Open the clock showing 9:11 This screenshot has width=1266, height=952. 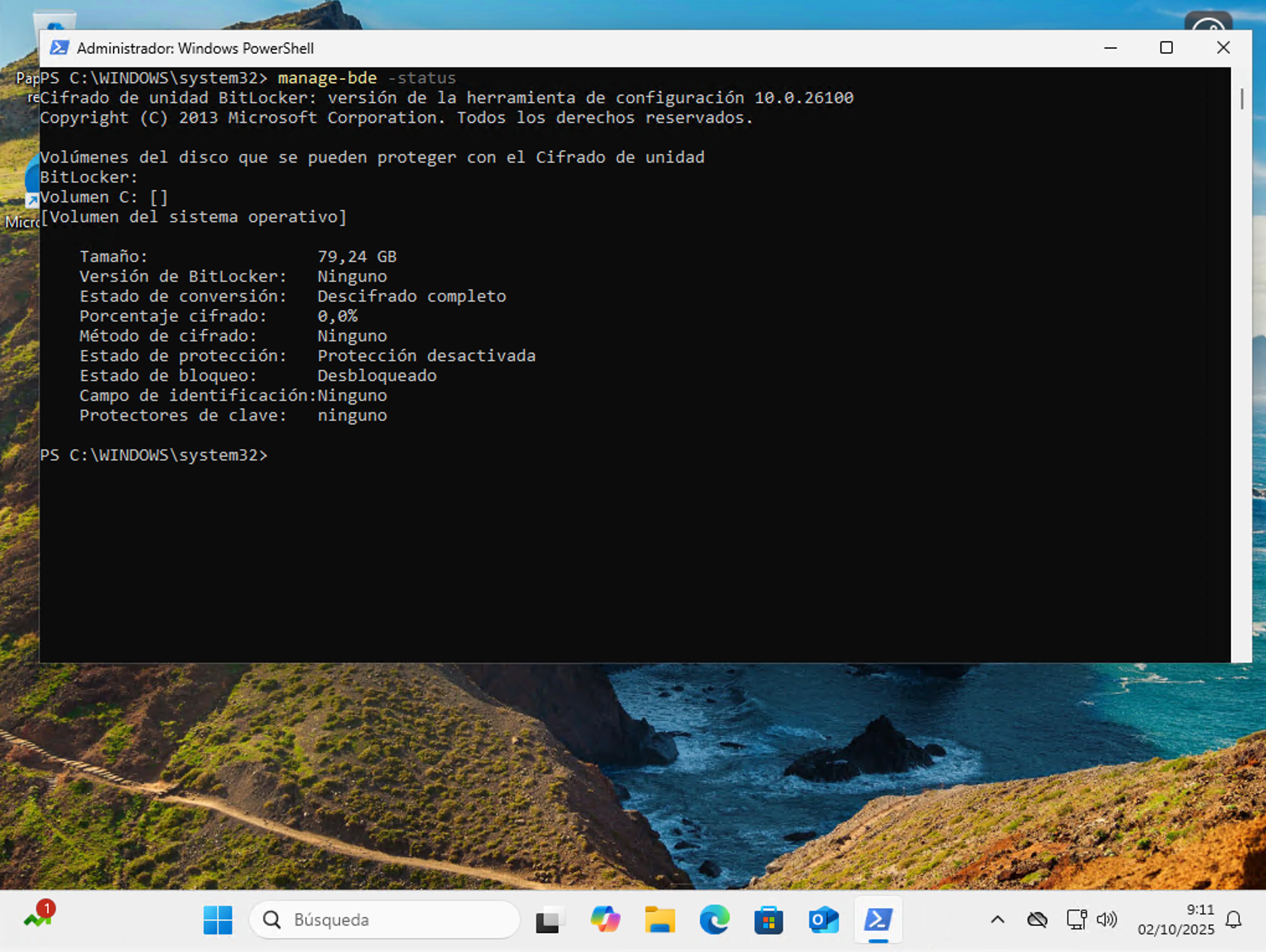coord(1175,920)
